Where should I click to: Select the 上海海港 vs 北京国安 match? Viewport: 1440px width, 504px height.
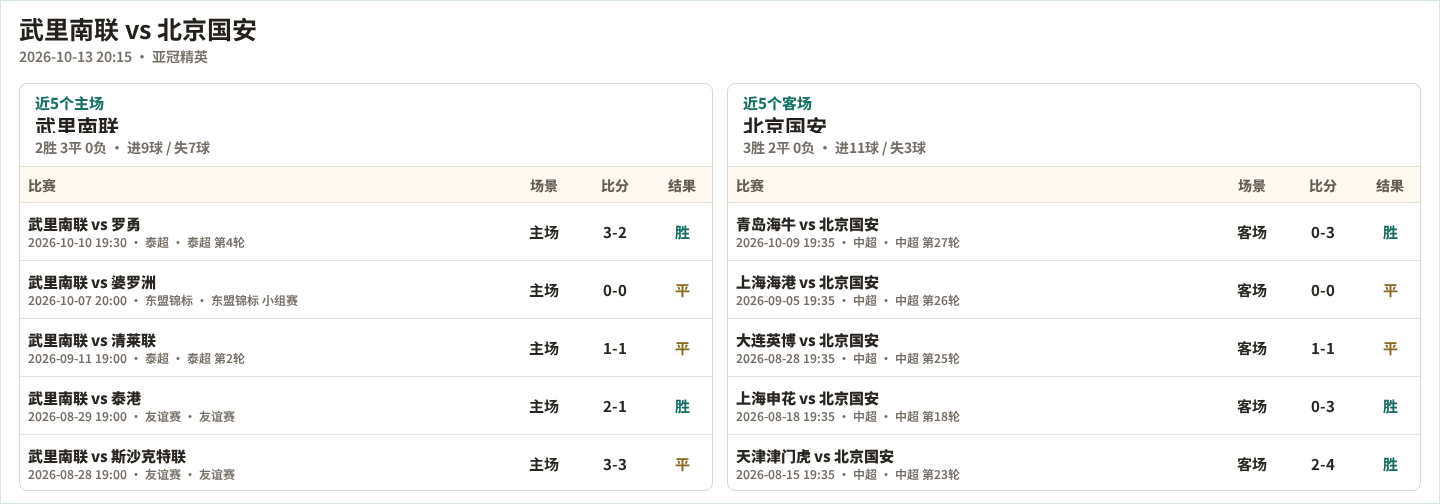1074,290
